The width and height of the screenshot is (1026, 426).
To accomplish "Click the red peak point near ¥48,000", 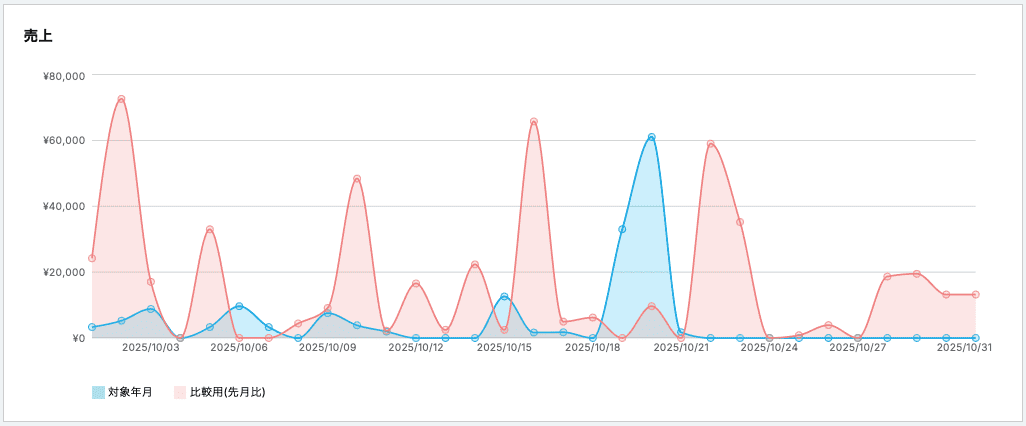I will (357, 179).
